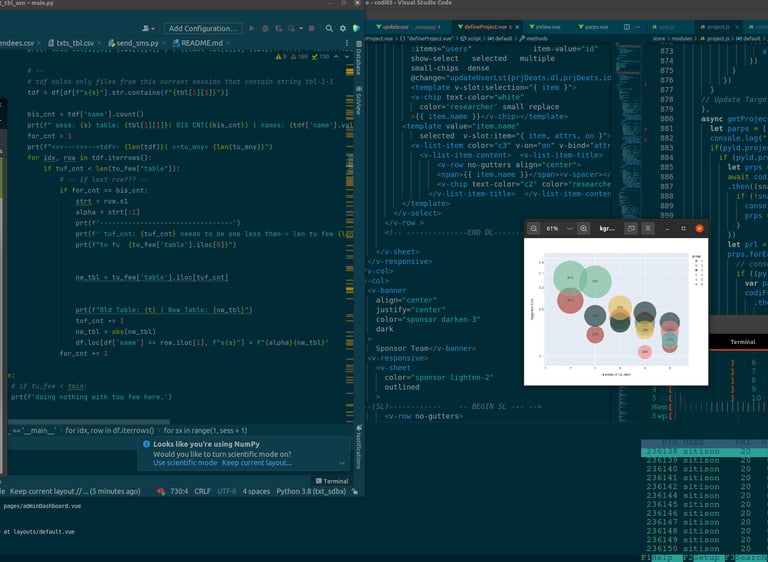Open the PyCharm user account dropdown
Image resolution: width=768 pixels, height=562 pixels.
click(x=148, y=28)
